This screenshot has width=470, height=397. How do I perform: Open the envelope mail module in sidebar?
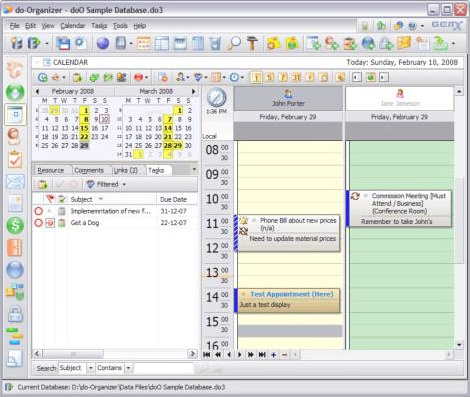point(15,182)
